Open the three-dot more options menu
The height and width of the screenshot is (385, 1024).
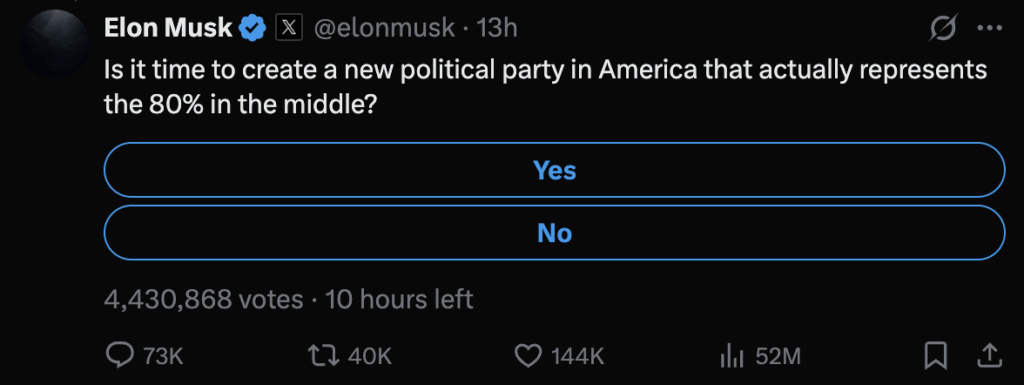point(989,28)
